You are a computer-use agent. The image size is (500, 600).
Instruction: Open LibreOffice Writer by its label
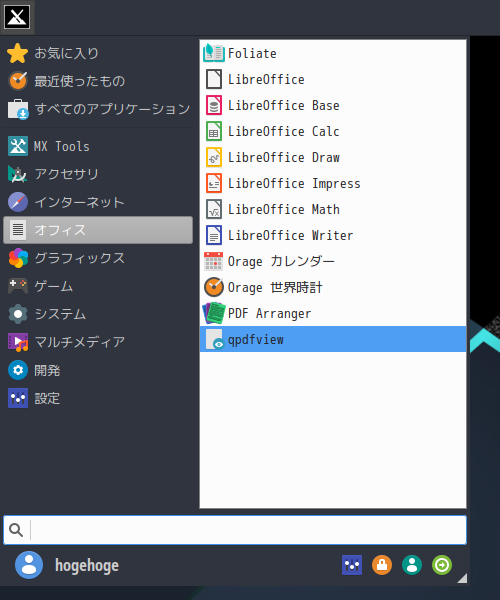click(x=291, y=235)
